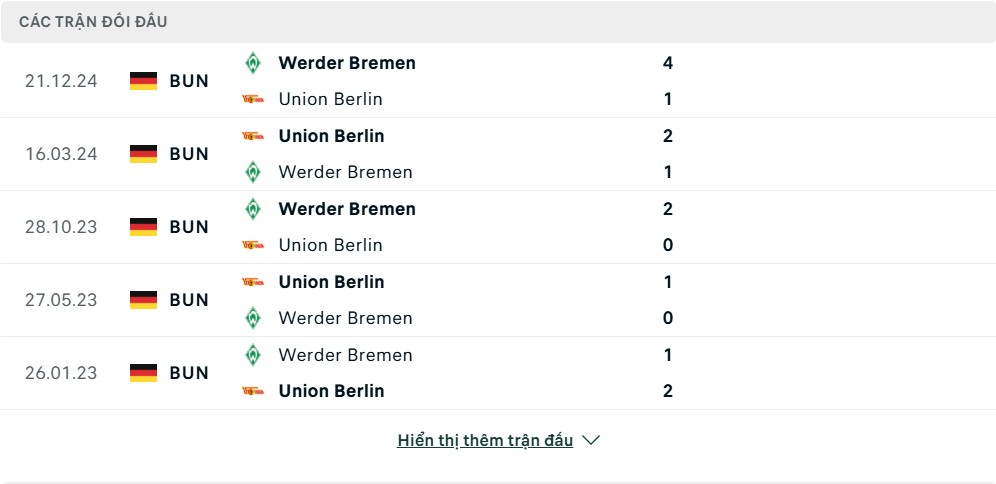Click Werder Bremen name in 28.10.23 match
Viewport: 996px width, 484px height.
[x=347, y=209]
